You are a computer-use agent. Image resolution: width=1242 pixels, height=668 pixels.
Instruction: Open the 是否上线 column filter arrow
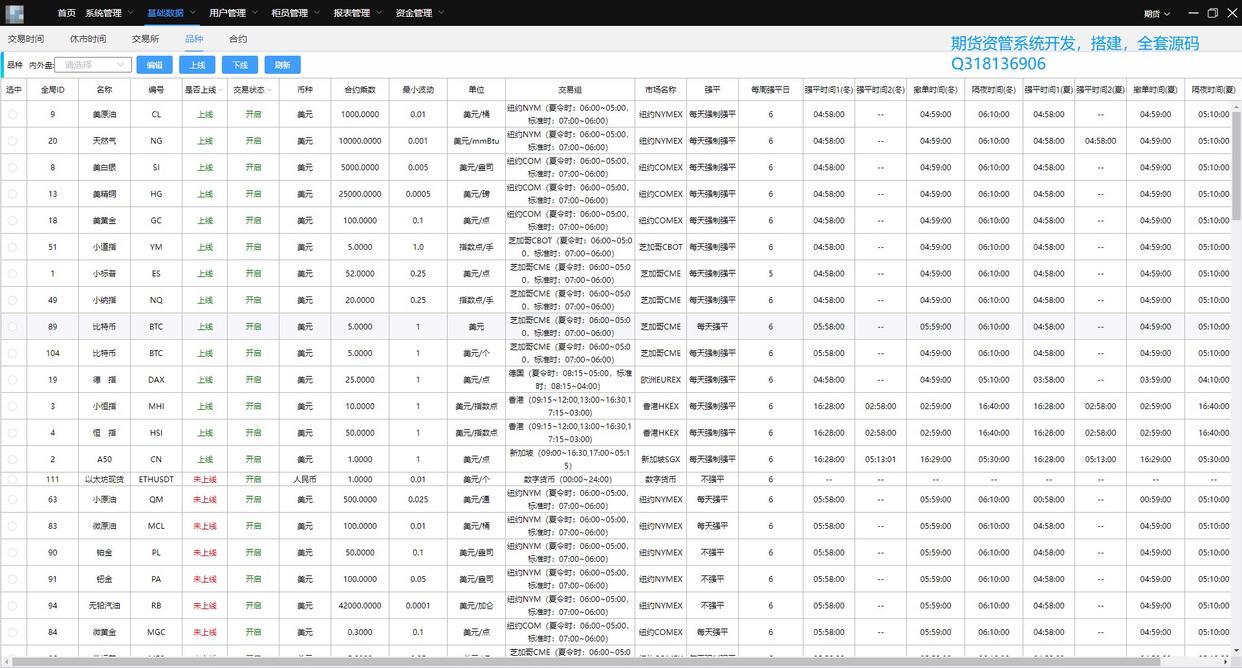(x=220, y=89)
